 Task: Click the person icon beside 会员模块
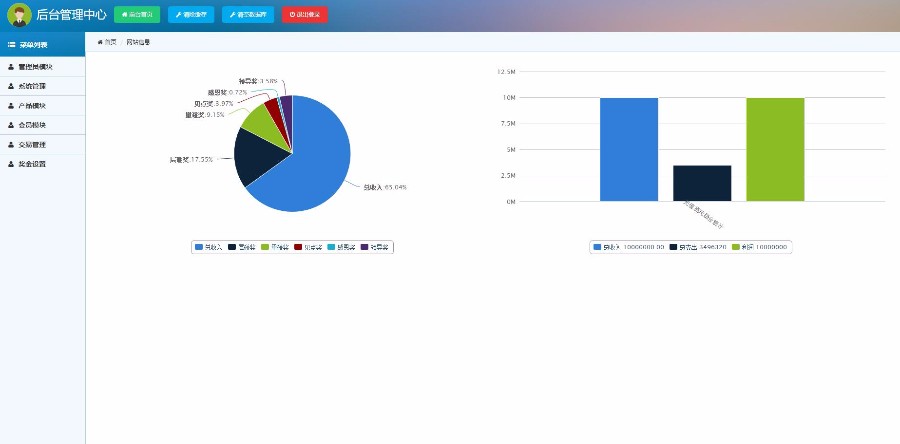click(x=11, y=125)
